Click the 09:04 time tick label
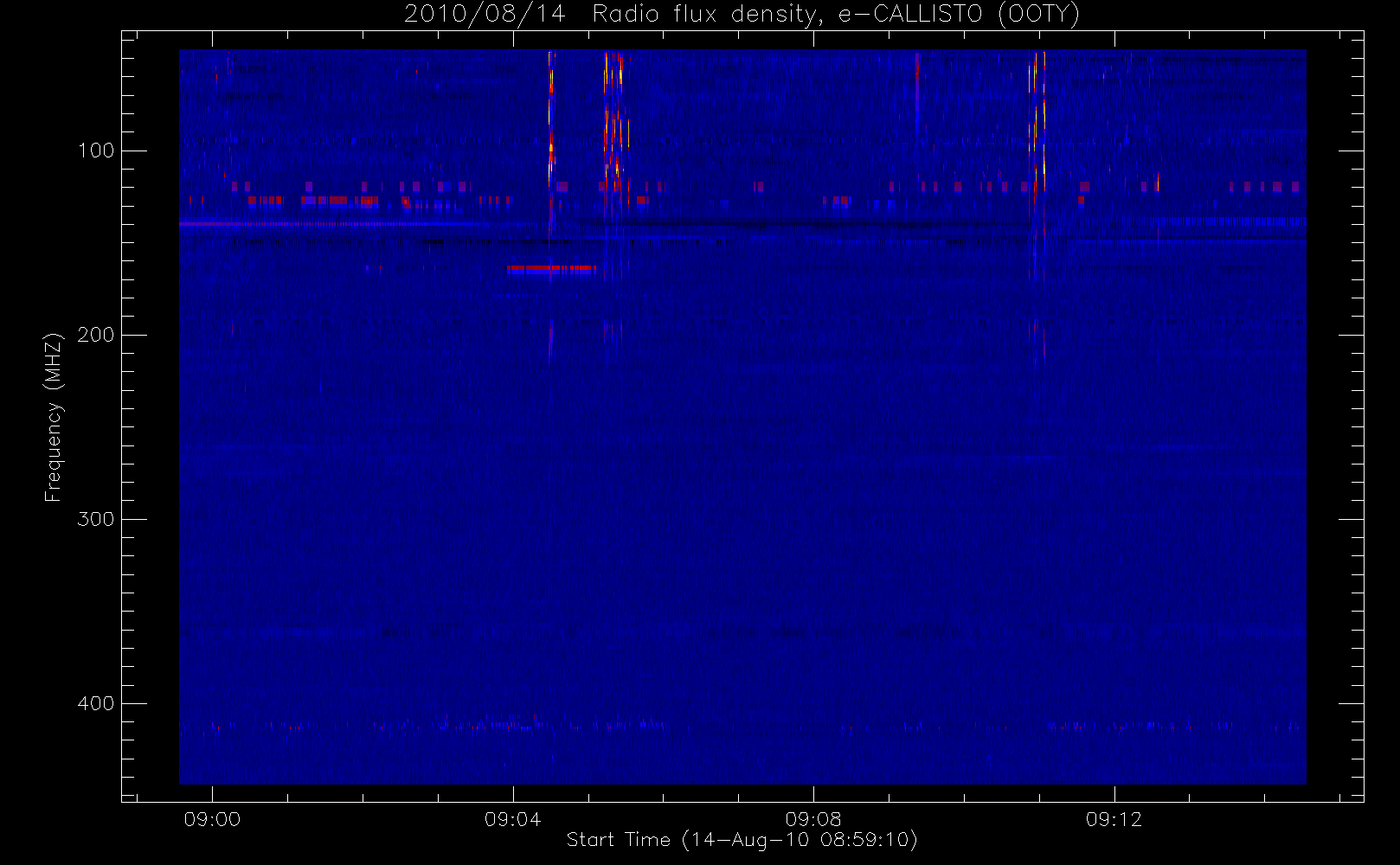1400x865 pixels. [x=513, y=819]
